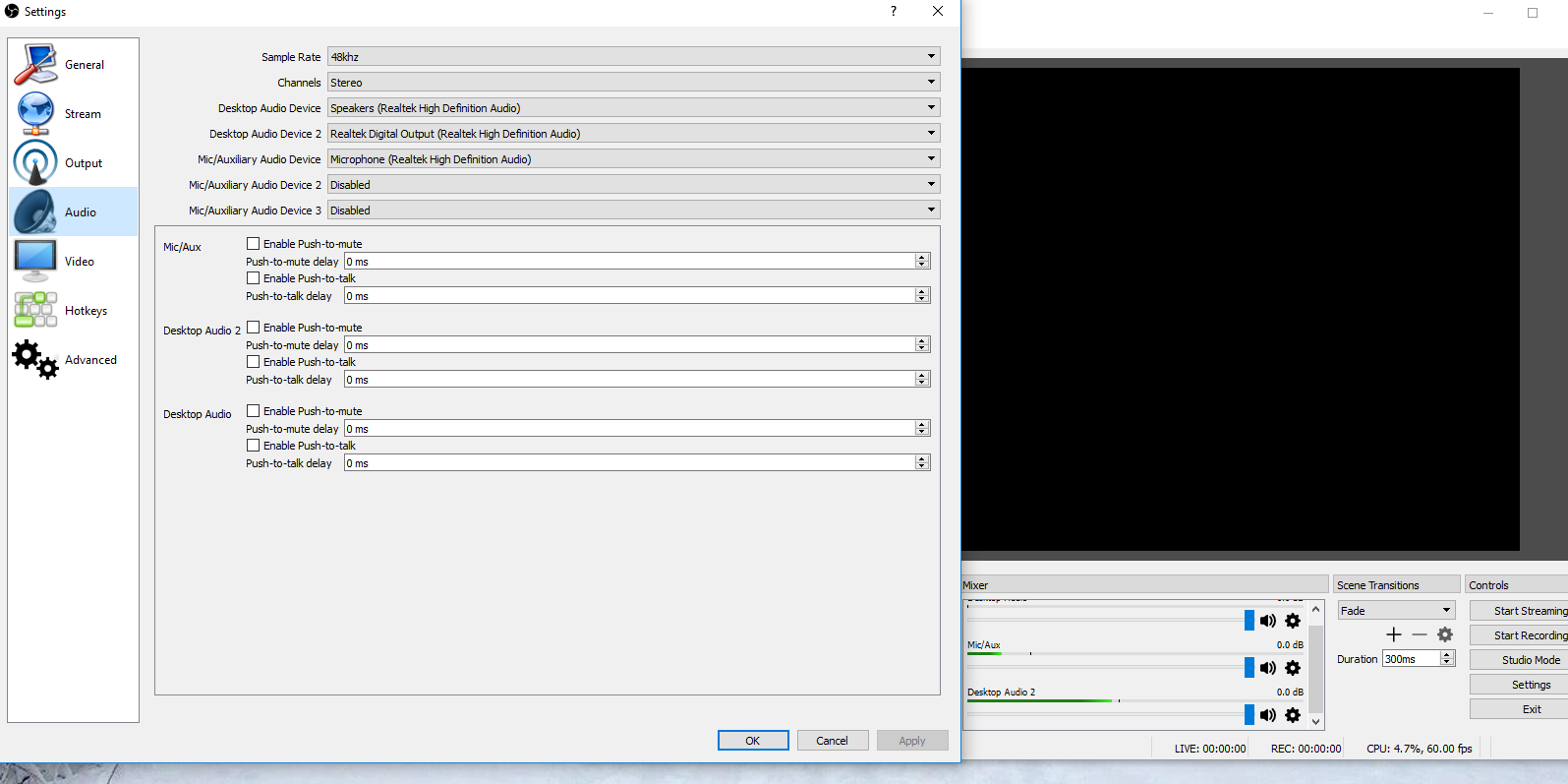The width and height of the screenshot is (1568, 784).
Task: Click the Mic/Aux volume slider handle
Action: coord(1249,668)
